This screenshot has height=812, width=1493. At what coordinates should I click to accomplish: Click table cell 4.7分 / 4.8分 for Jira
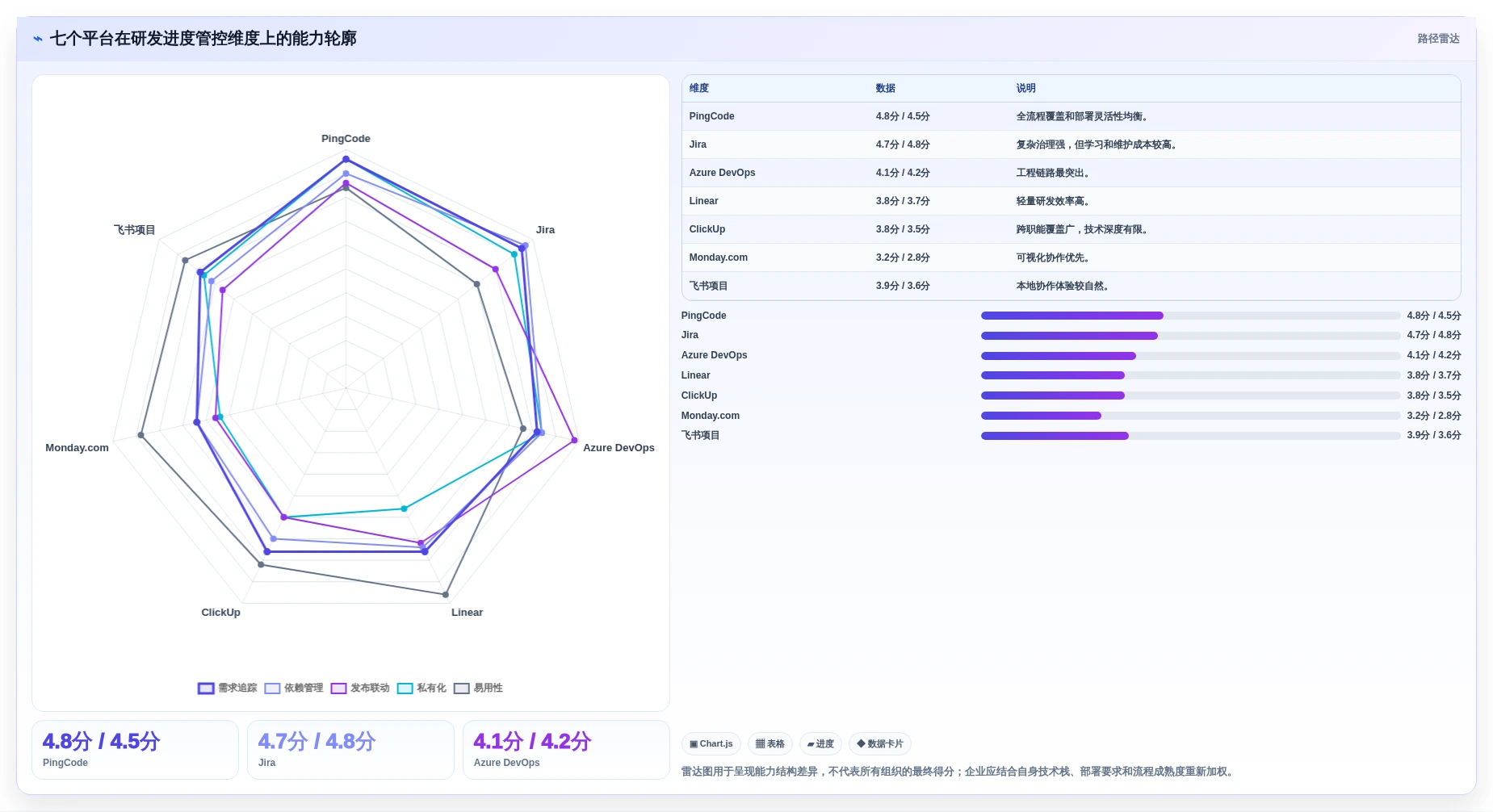click(x=903, y=144)
